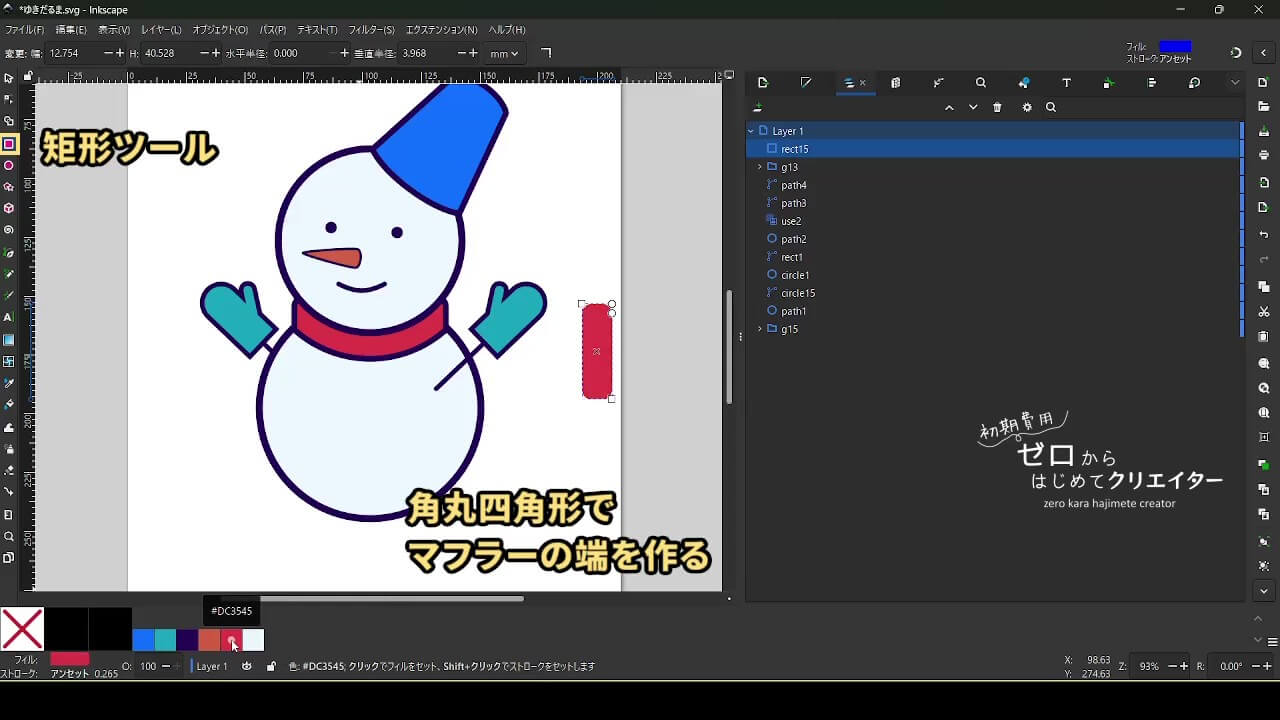Open the パス(P) menu

(272, 30)
